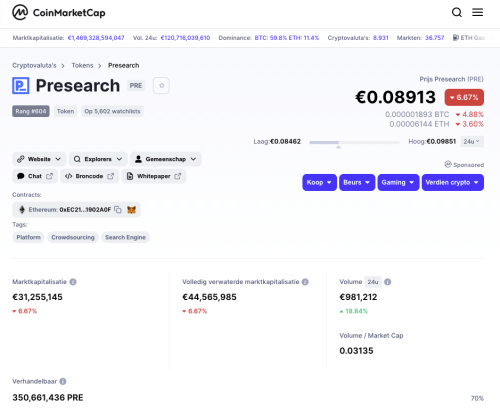Screen dimensions: 500x408
Task: Expand the Website dropdown
Action: pos(39,159)
